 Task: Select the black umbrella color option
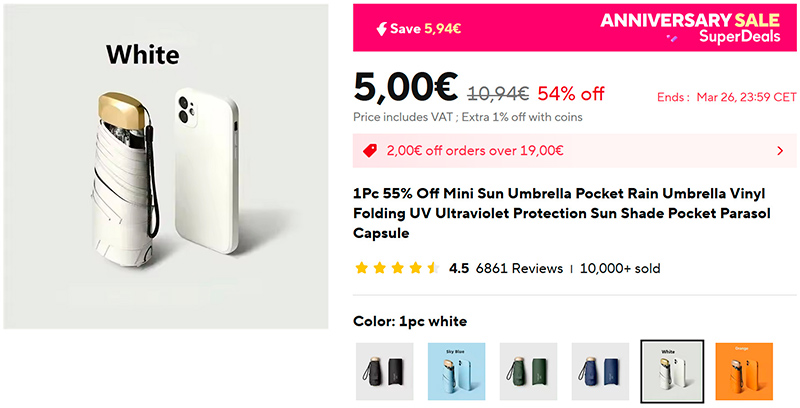tap(385, 371)
